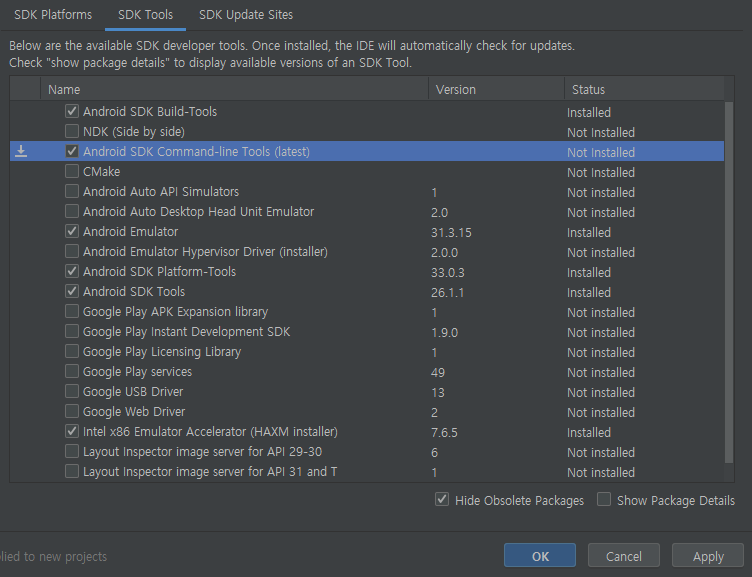
Task: Sort by the Version column header
Action: [496, 90]
